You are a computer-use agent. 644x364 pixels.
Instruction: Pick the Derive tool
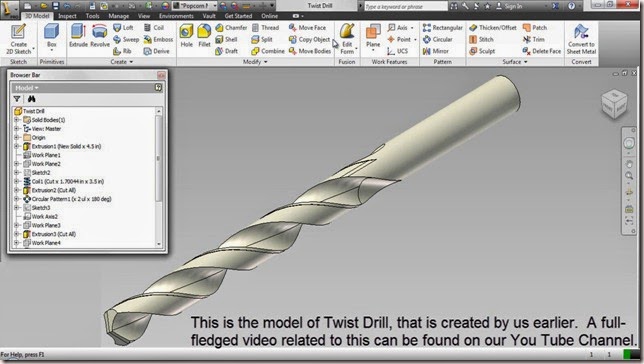click(157, 51)
